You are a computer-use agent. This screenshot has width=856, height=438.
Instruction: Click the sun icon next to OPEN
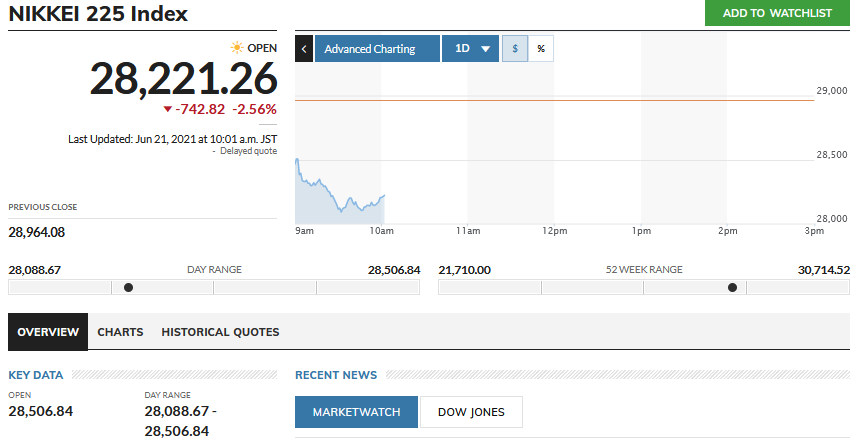tap(237, 48)
